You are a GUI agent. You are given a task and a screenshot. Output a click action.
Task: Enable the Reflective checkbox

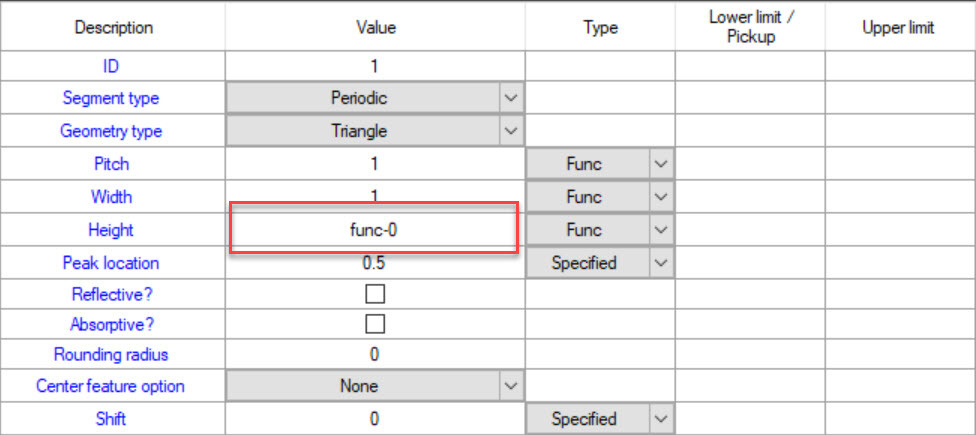pos(375,294)
